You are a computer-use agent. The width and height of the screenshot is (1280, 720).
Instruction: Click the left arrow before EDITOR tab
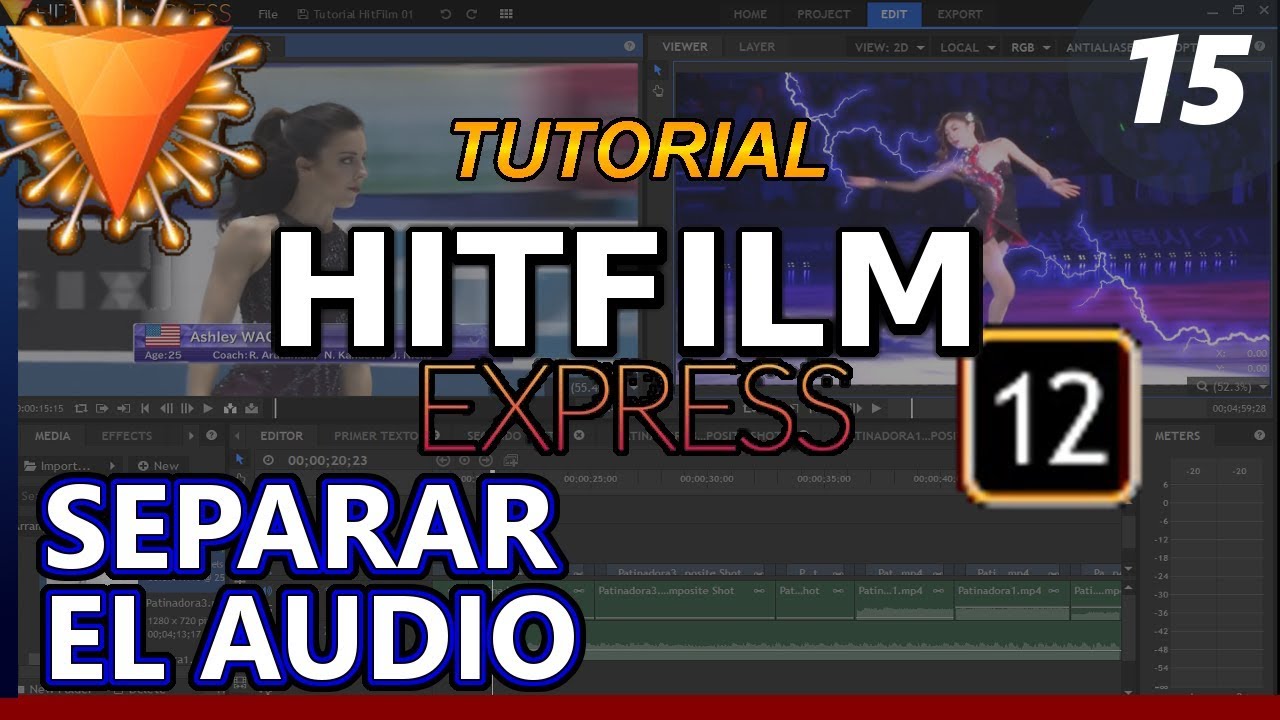point(238,436)
